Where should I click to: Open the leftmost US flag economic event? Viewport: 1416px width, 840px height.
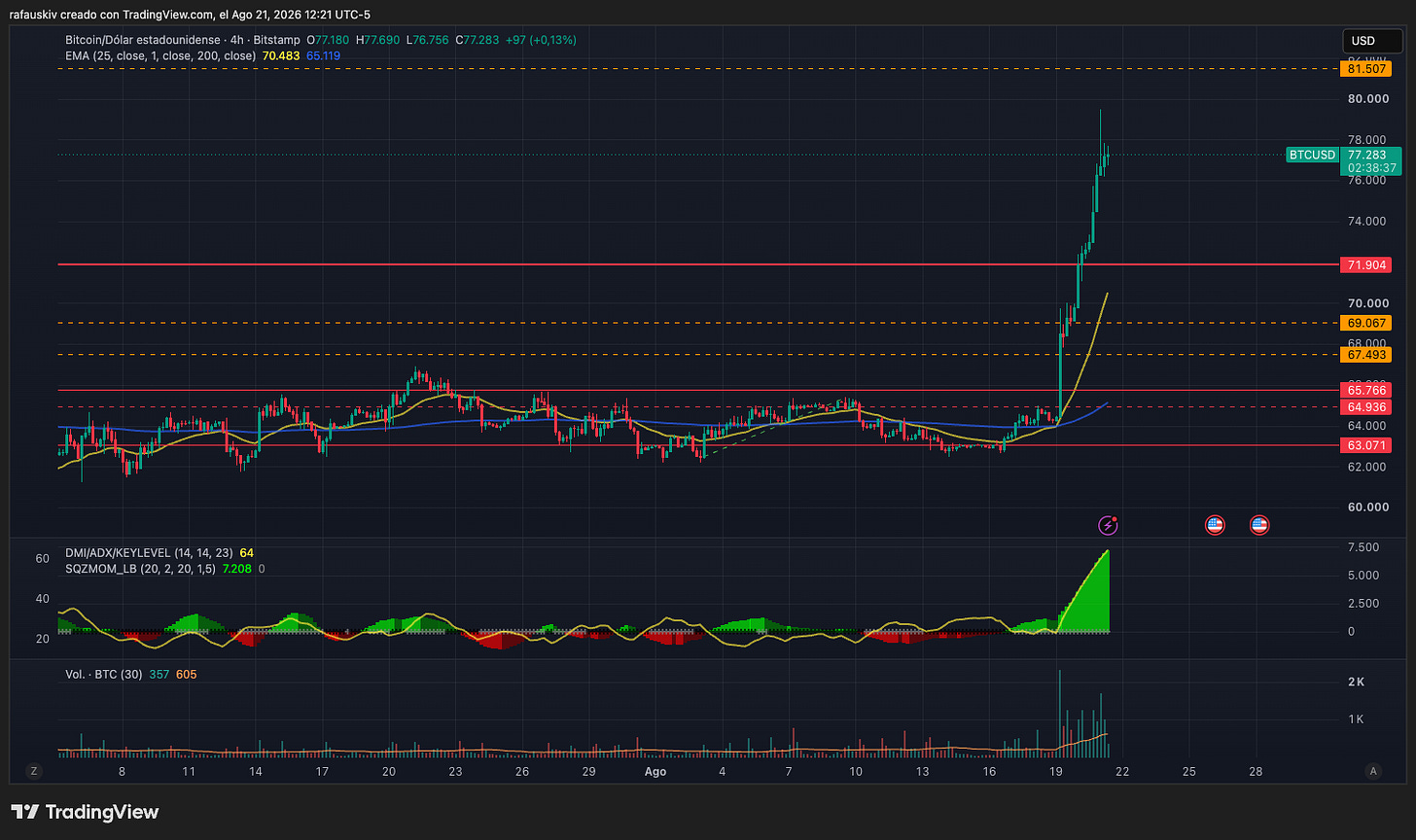point(1215,525)
